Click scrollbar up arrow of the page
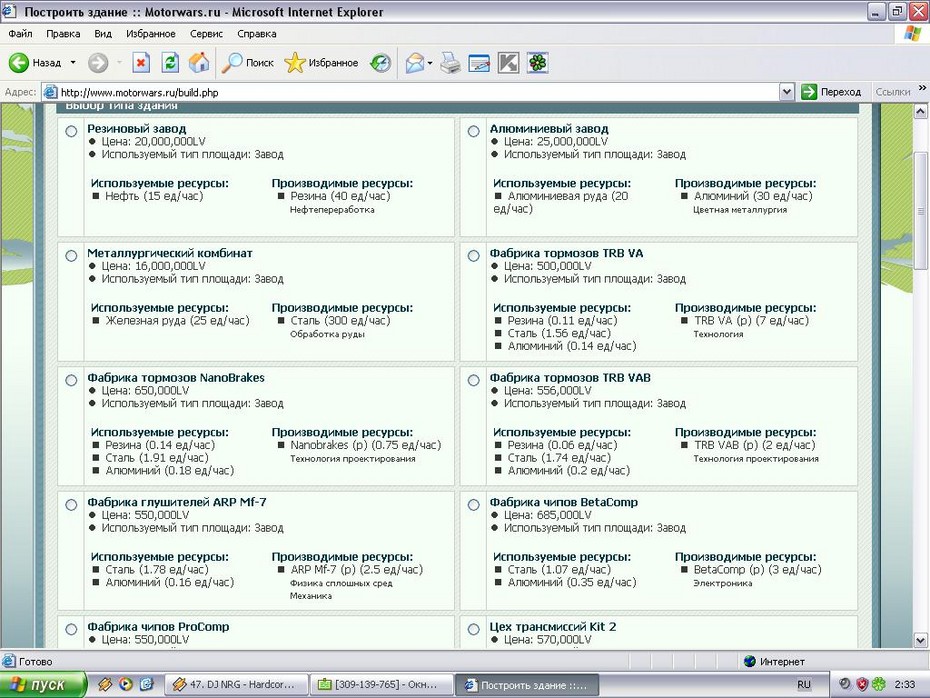Screen dimensions: 930x698 point(921,111)
